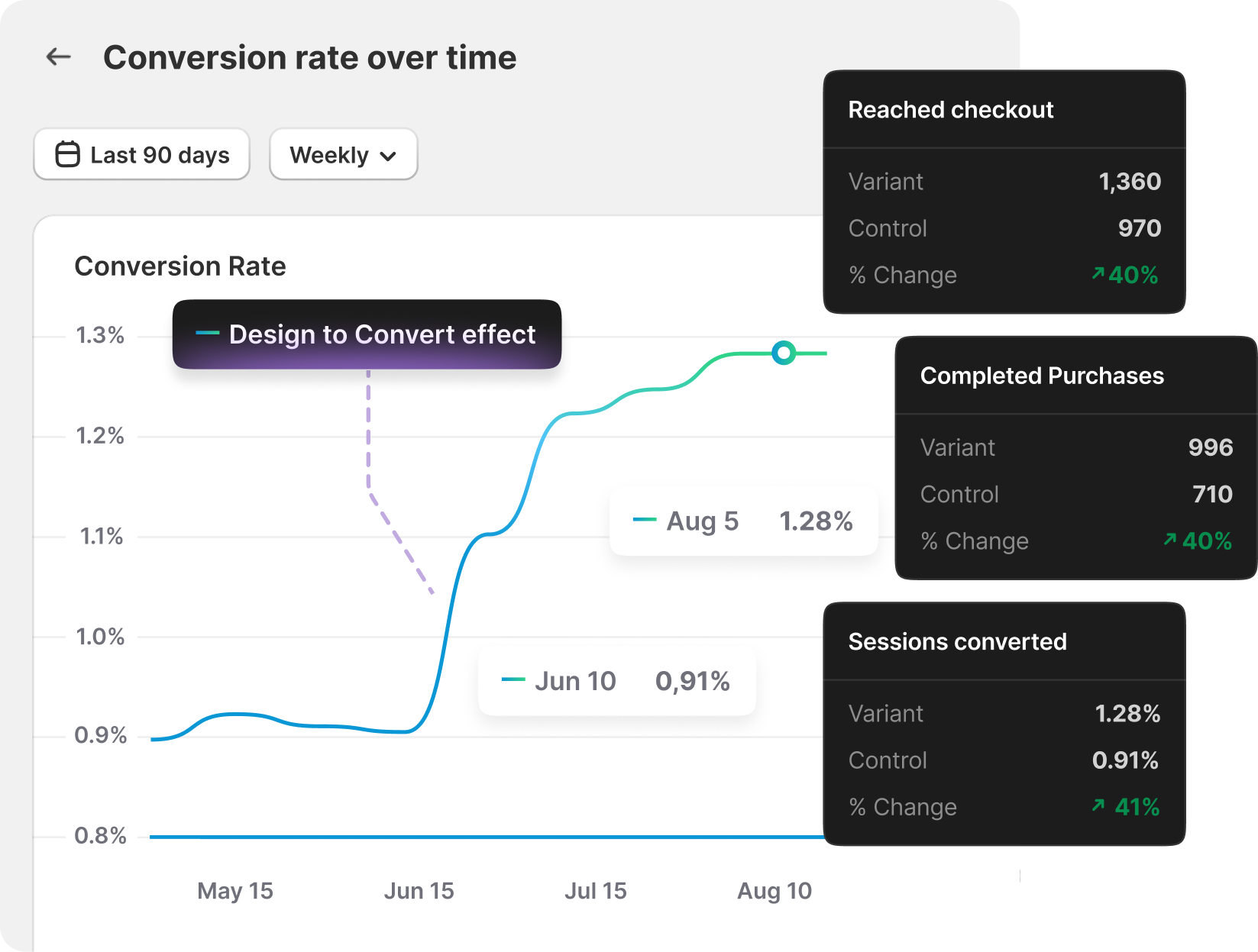1258x952 pixels.
Task: Click Completed Purchases Control value 710
Action: [x=1213, y=494]
